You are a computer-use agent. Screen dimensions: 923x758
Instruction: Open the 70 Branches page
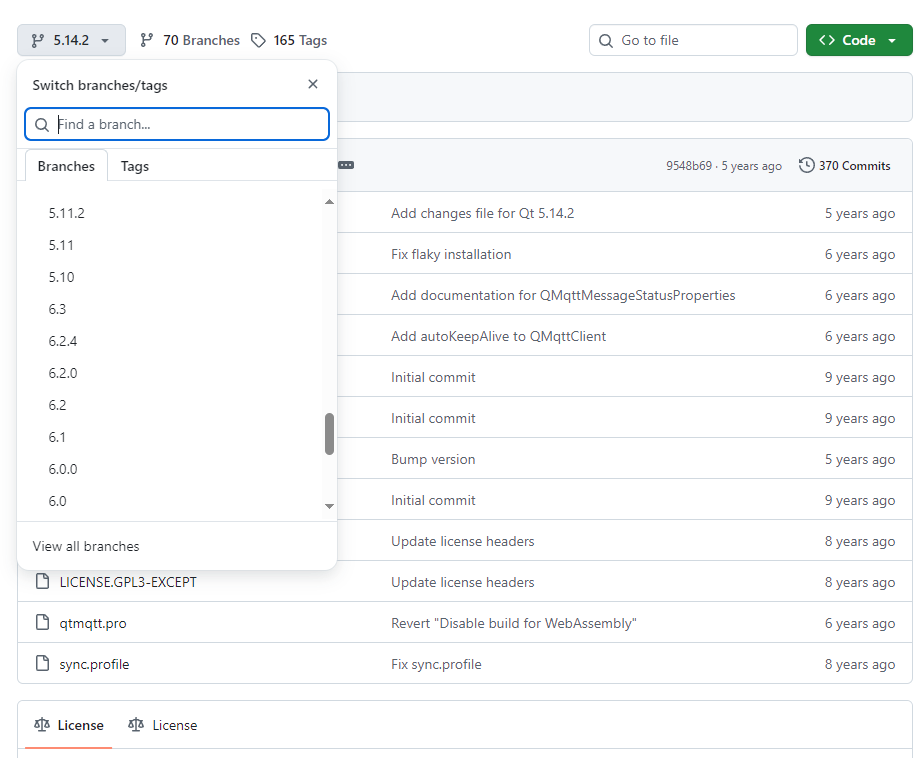pos(190,40)
